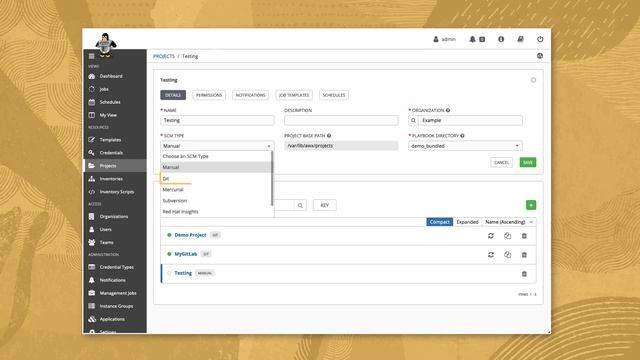Open the Projects breadcrumb link

(x=164, y=56)
